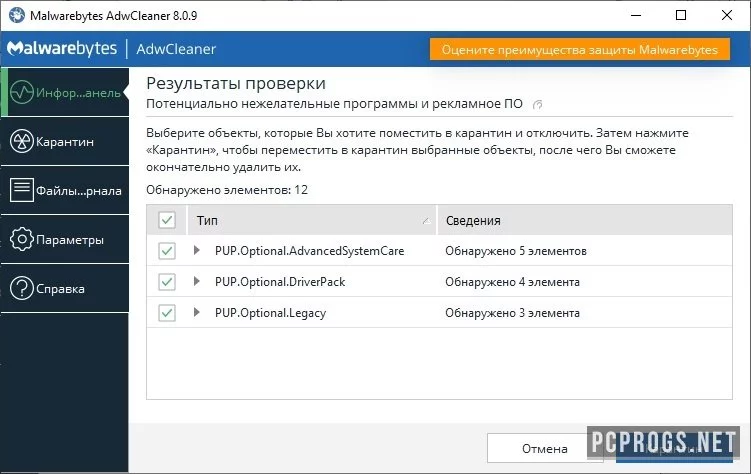Toggle the select-all checkbox in table header
751x474 pixels.
pyautogui.click(x=167, y=220)
